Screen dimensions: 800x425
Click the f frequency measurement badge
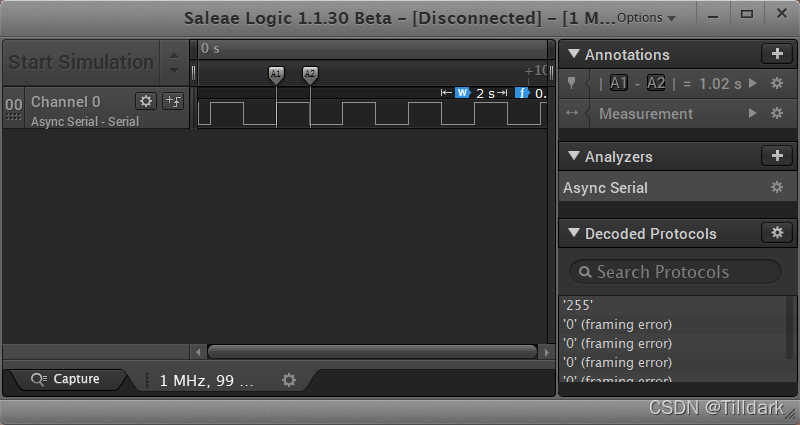coord(522,93)
